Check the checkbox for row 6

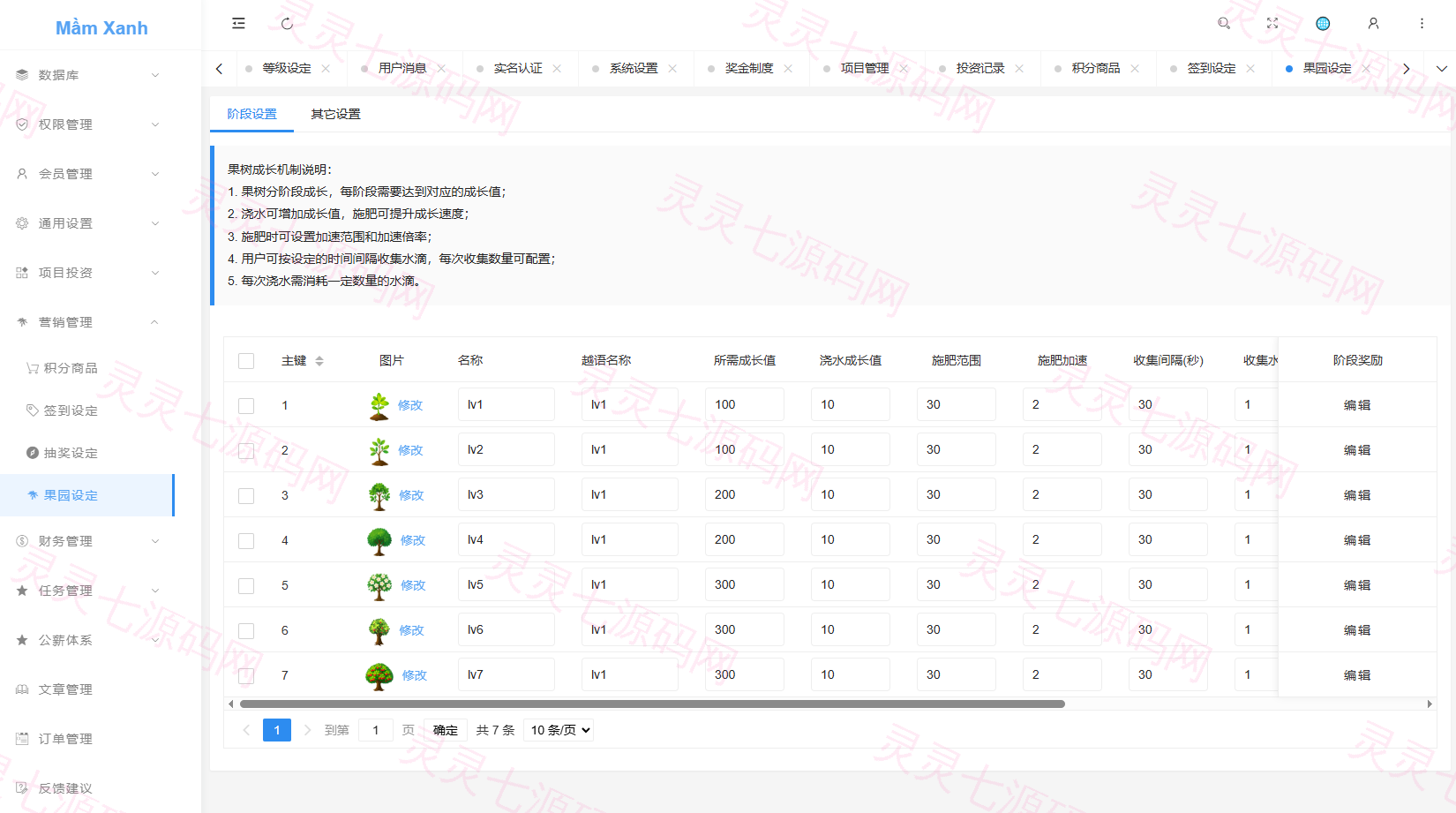pos(246,631)
